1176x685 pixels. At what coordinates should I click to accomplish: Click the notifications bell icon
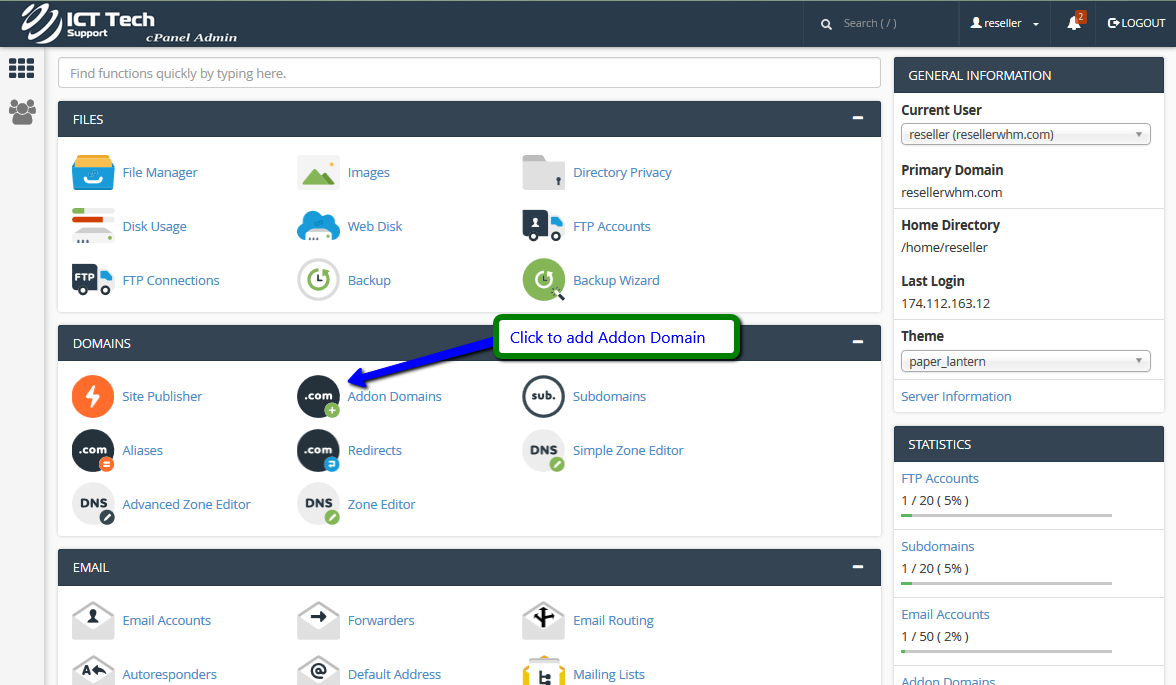coord(1074,23)
